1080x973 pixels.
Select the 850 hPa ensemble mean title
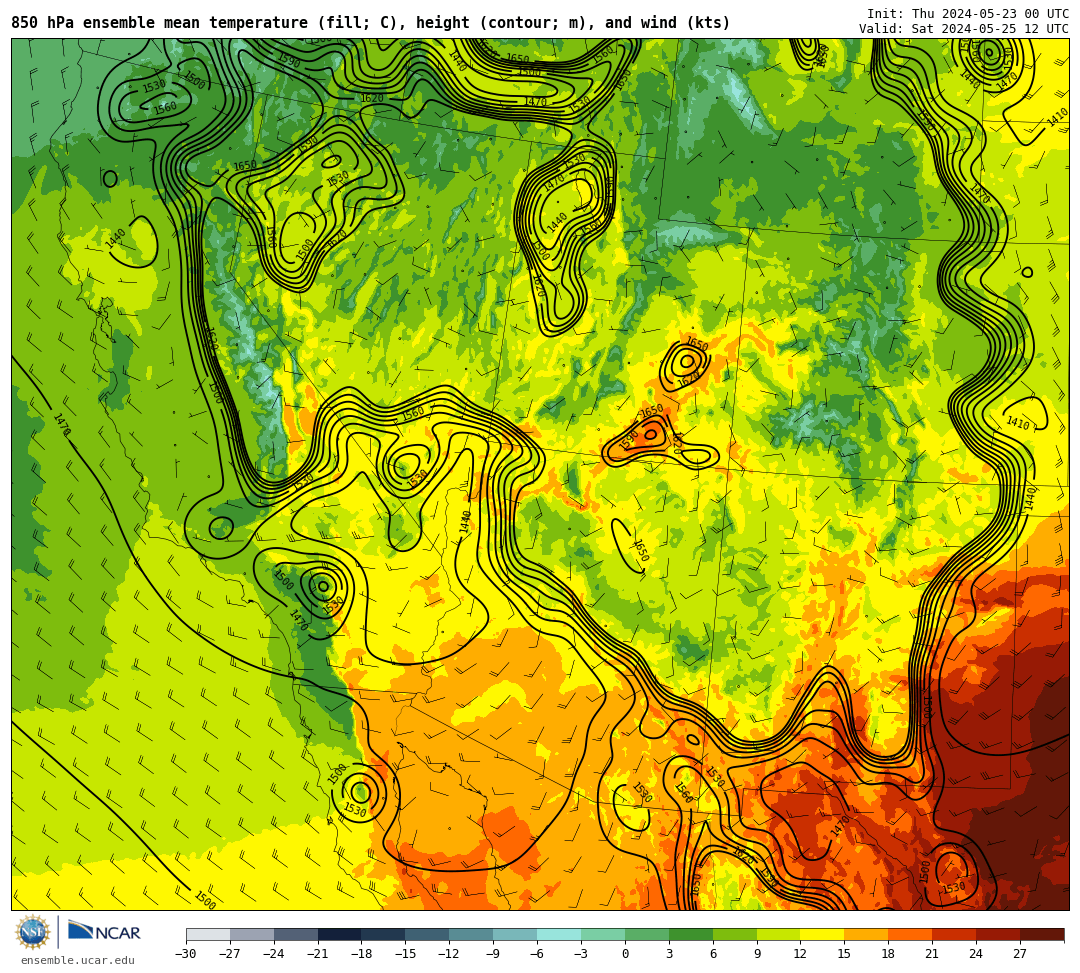[x=371, y=23]
